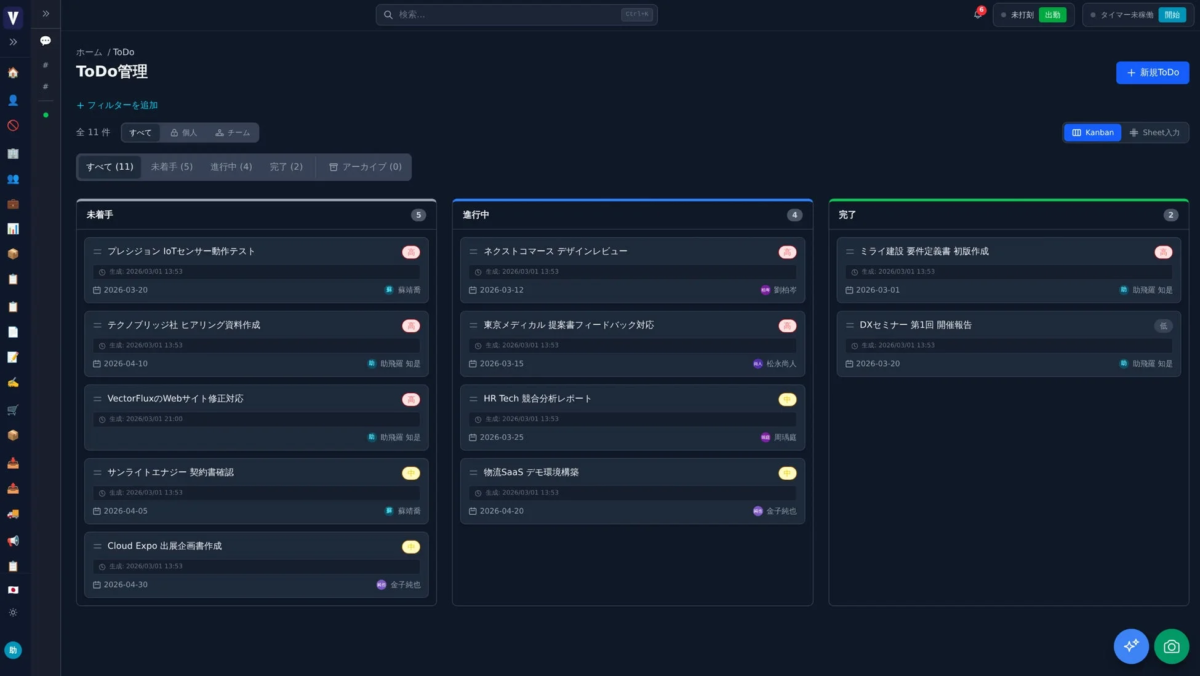
Task: Click the camera capture icon at bottom right
Action: pos(1171,647)
